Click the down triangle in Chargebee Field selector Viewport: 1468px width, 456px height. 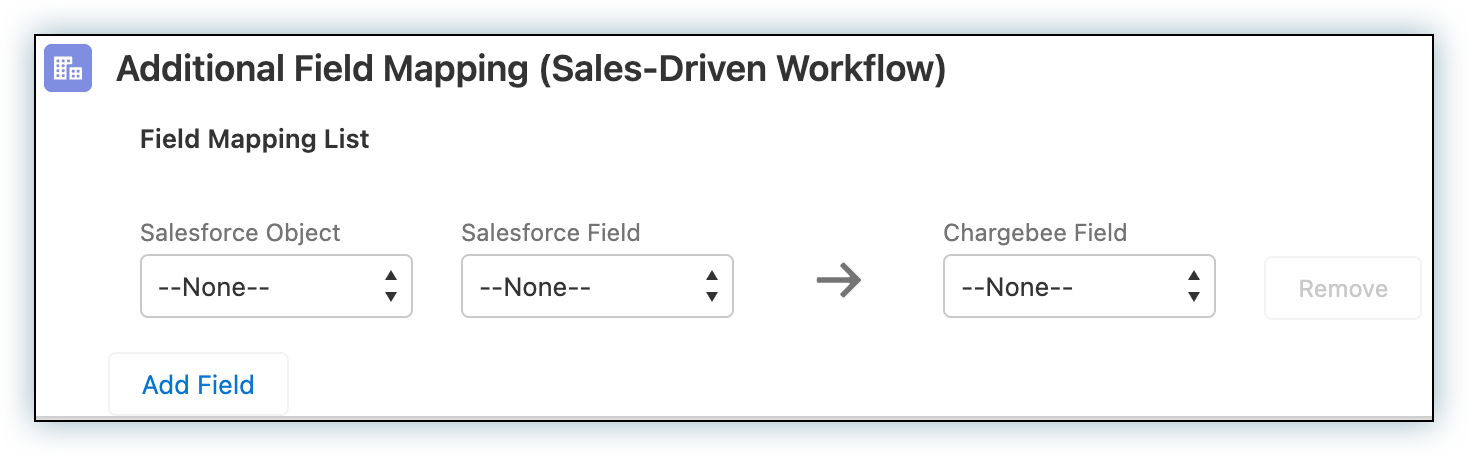point(1194,297)
